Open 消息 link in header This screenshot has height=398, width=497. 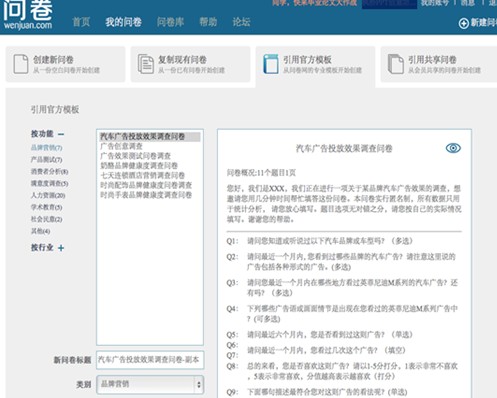coord(468,3)
